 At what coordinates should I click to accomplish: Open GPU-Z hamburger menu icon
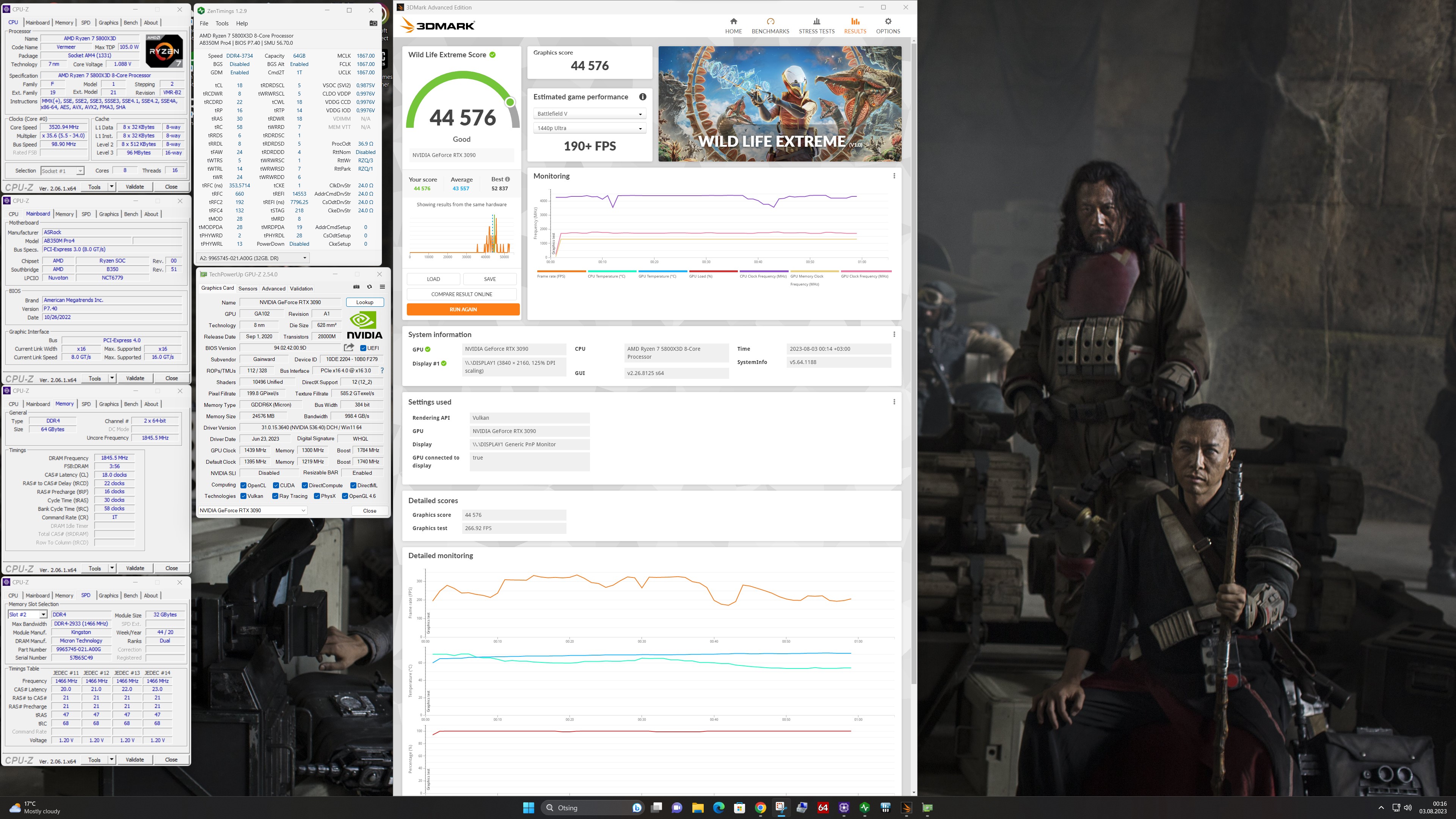tap(382, 287)
